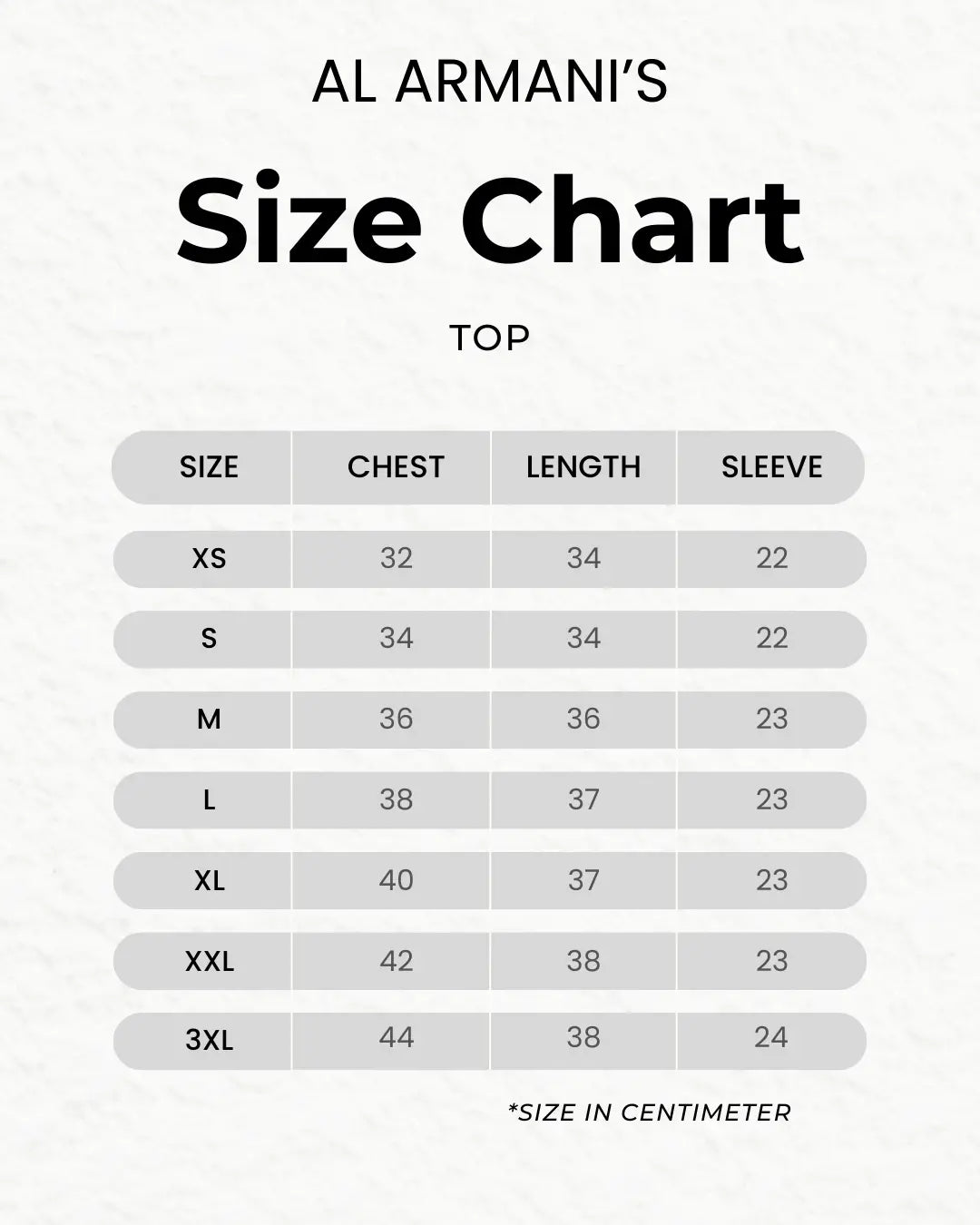This screenshot has height=1225, width=980.
Task: Click the CHEST column header
Action: coord(396,467)
